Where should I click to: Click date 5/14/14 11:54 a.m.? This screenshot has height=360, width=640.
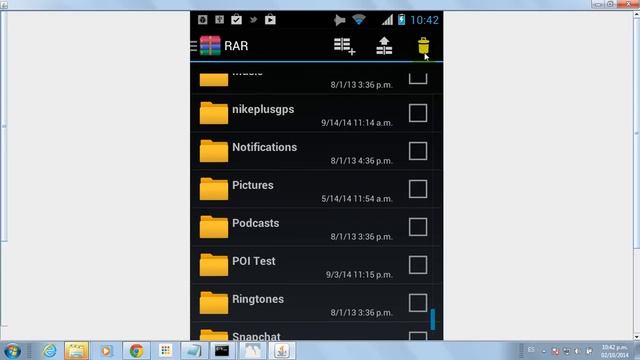tap(357, 199)
